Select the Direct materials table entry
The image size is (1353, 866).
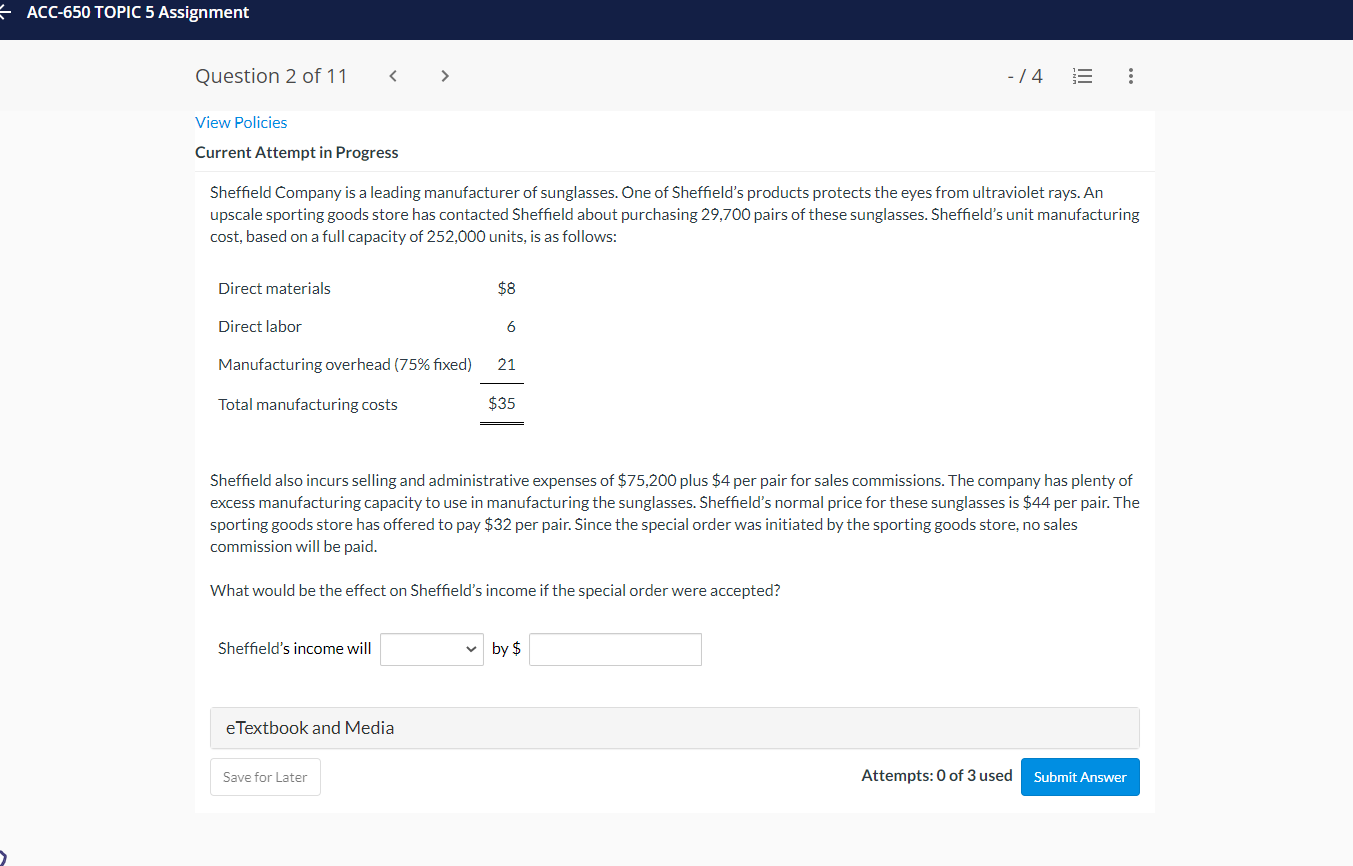pos(274,288)
